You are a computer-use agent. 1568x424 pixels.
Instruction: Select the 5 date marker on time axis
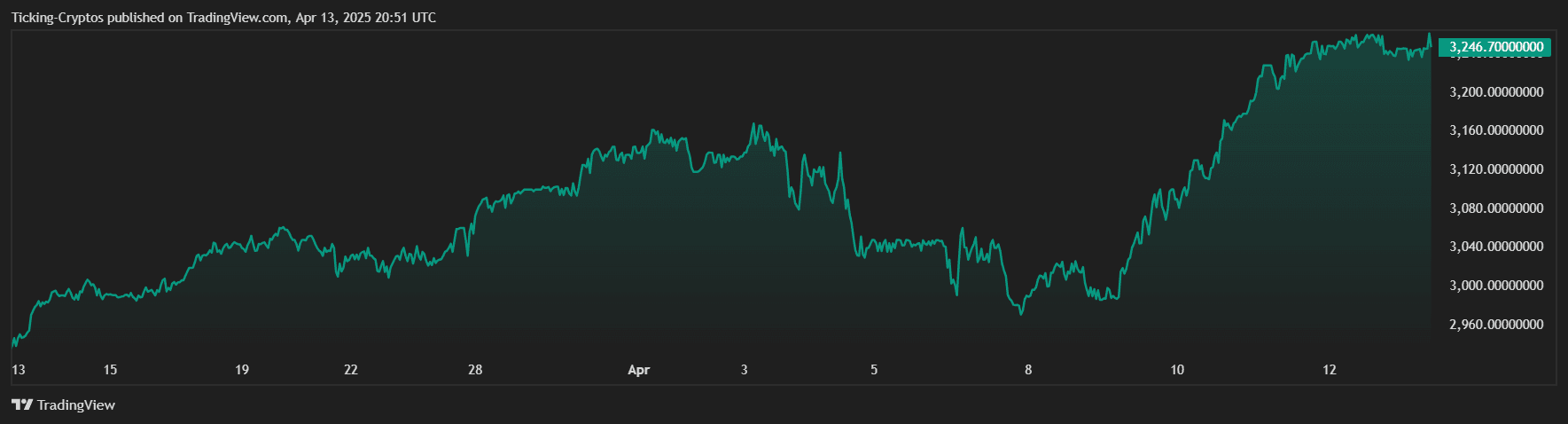(874, 370)
